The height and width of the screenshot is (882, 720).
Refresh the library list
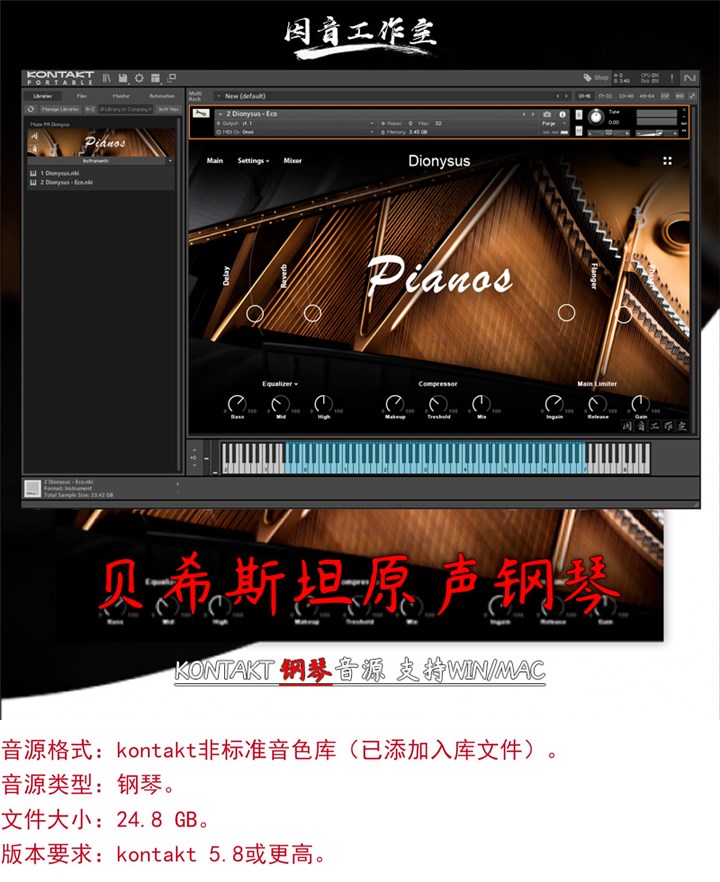[x=31, y=109]
